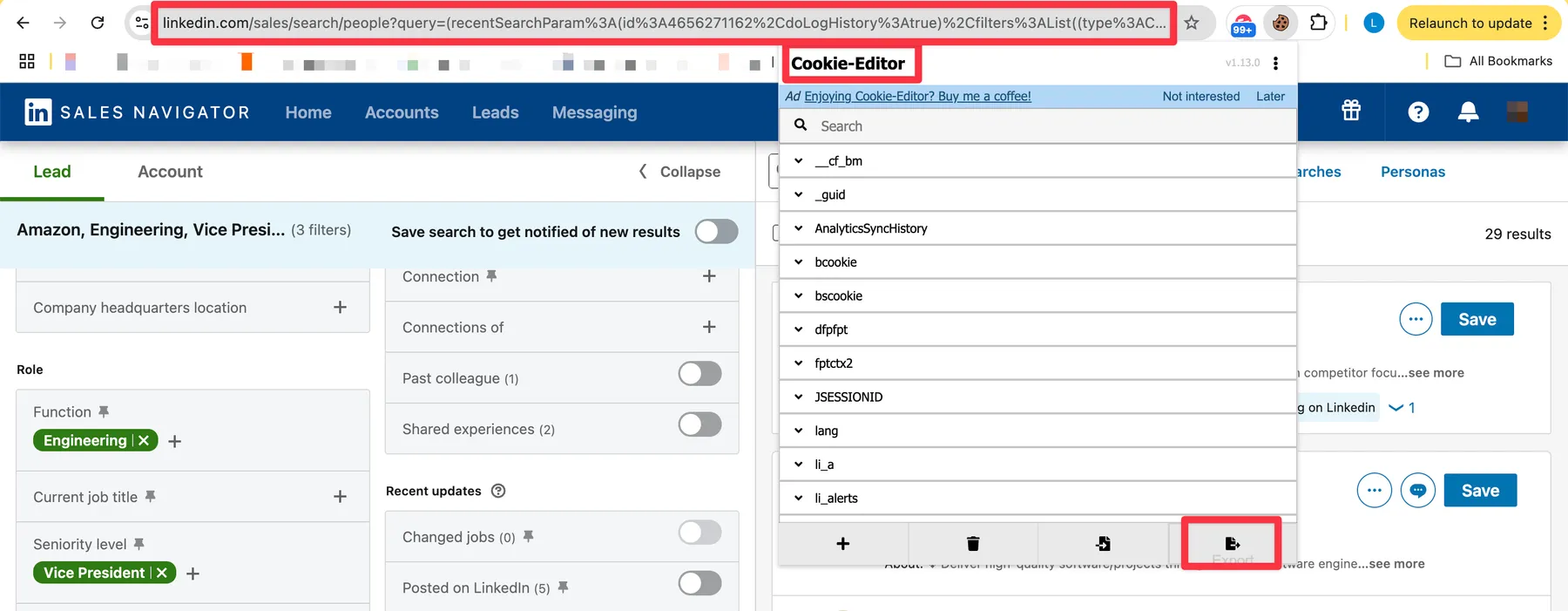The width and height of the screenshot is (1568, 611).
Task: Open notifications bell in Sales Navigator
Action: pos(1468,112)
